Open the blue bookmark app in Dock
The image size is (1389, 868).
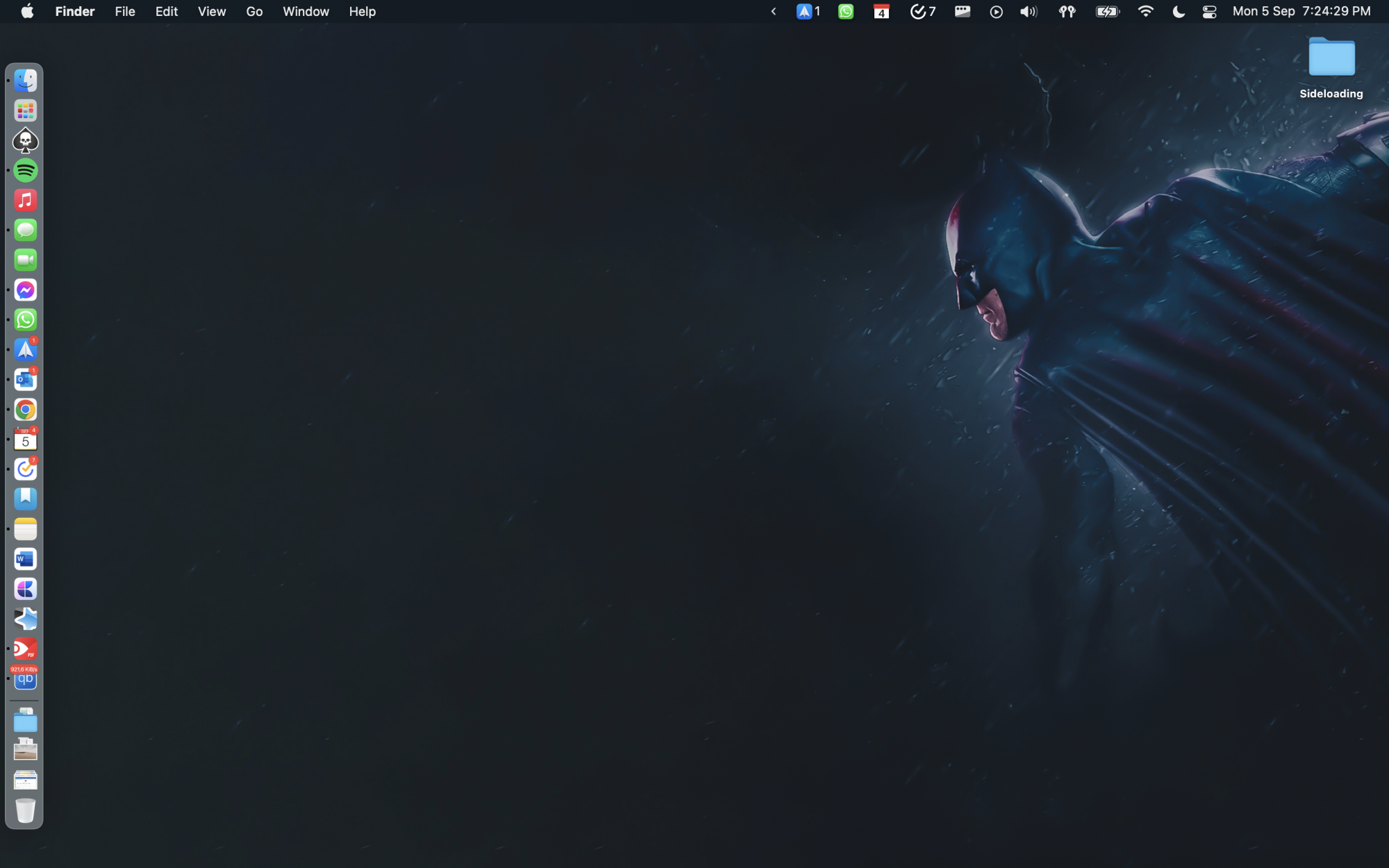tap(25, 499)
